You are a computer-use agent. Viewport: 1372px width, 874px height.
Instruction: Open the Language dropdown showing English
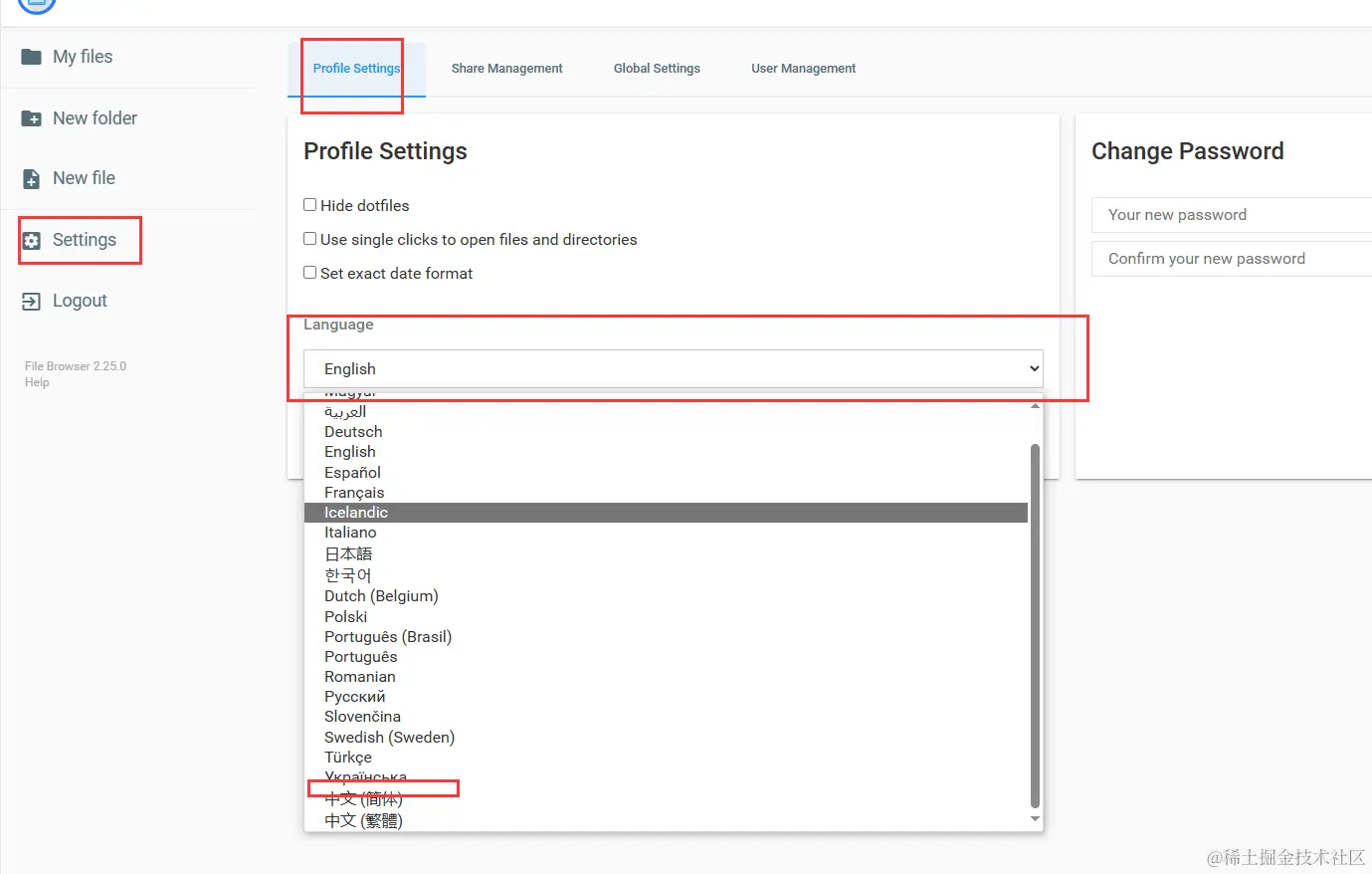[x=674, y=368]
